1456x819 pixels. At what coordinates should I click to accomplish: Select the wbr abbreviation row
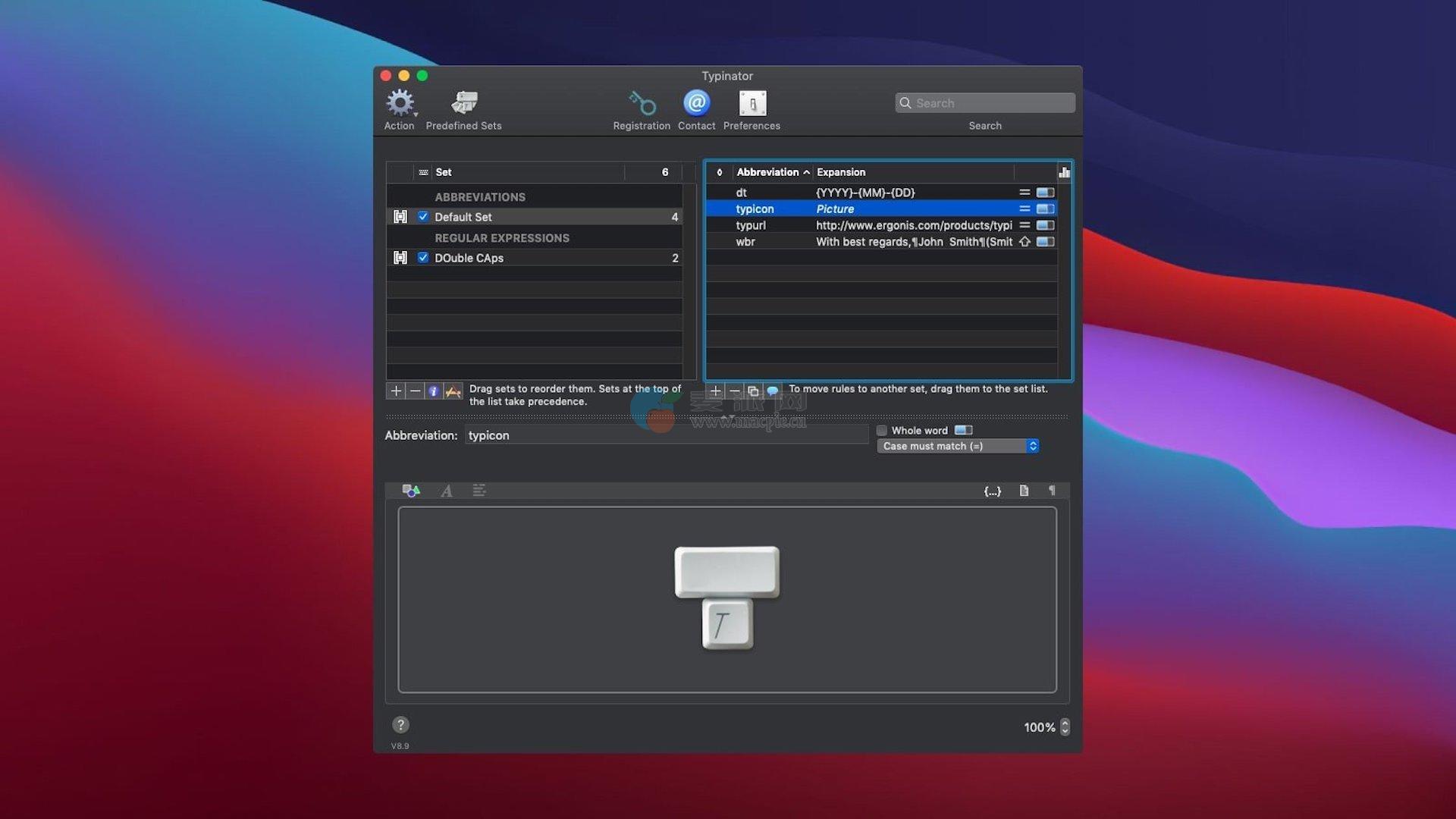coord(745,242)
